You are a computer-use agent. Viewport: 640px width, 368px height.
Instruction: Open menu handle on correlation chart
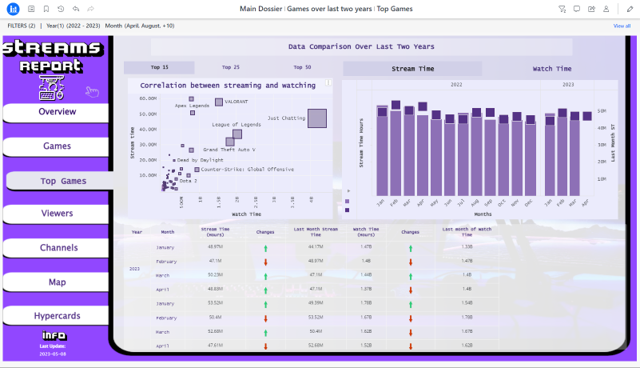pyautogui.click(x=328, y=83)
